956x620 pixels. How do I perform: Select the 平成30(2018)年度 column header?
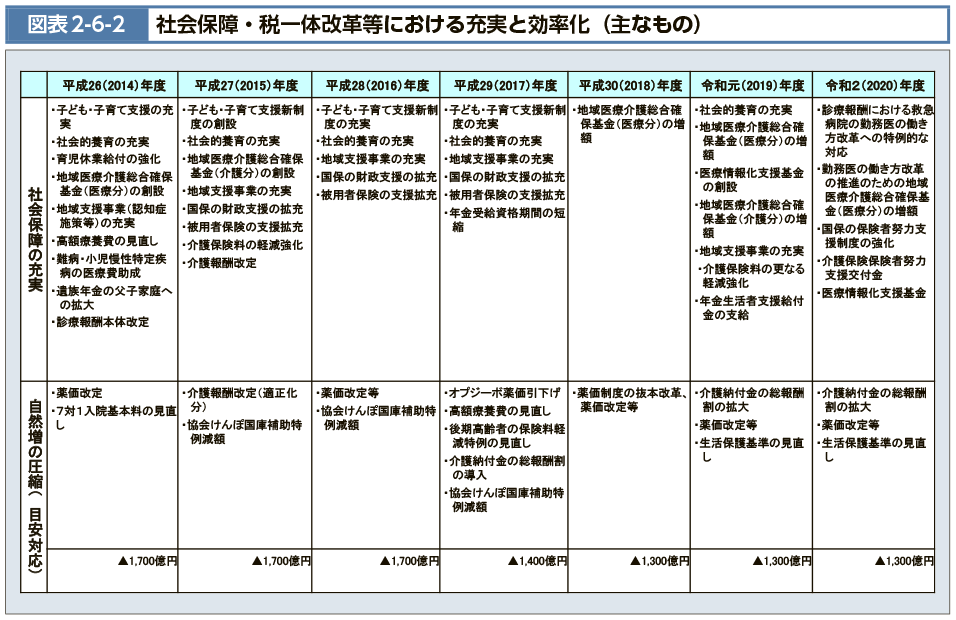point(630,85)
